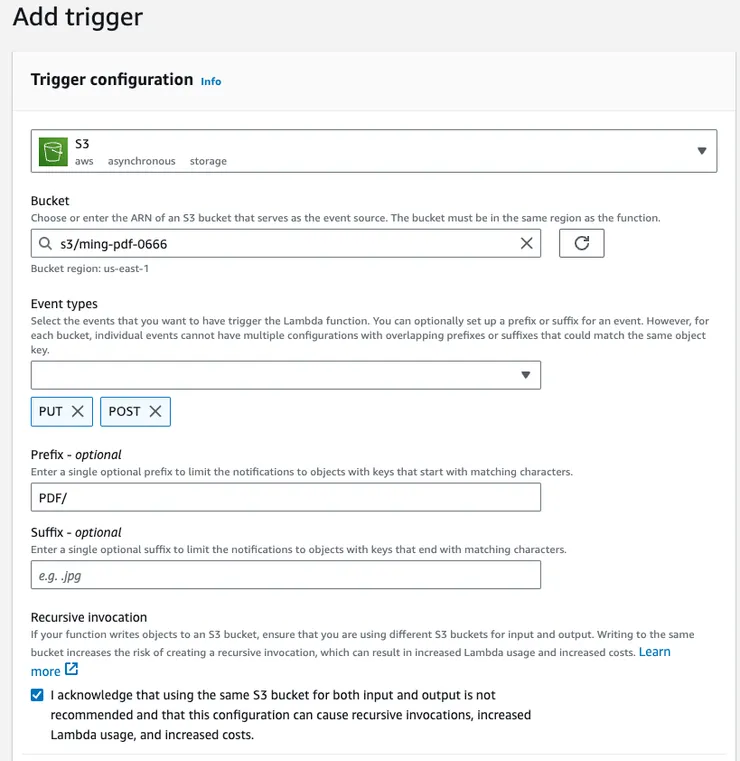Open the Info link next to Trigger configuration
Image resolution: width=740 pixels, height=761 pixels.
[x=211, y=81]
